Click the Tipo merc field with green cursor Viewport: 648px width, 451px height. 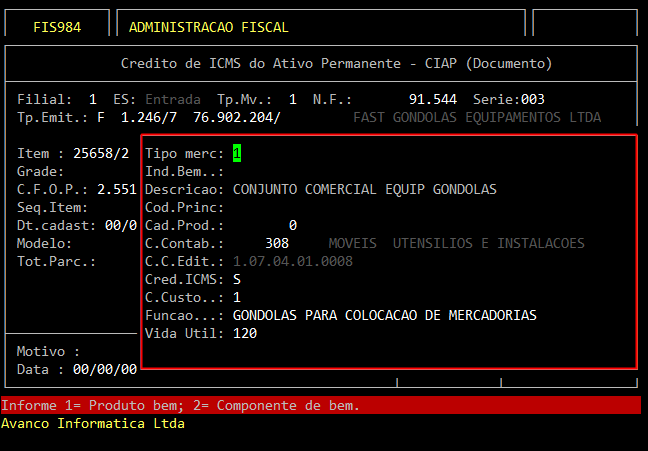pyautogui.click(x=237, y=154)
